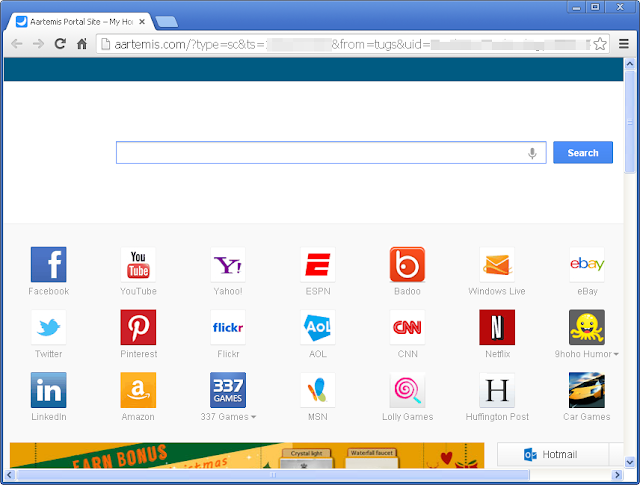640x485 pixels.
Task: Click the blue Search button
Action: coord(583,153)
